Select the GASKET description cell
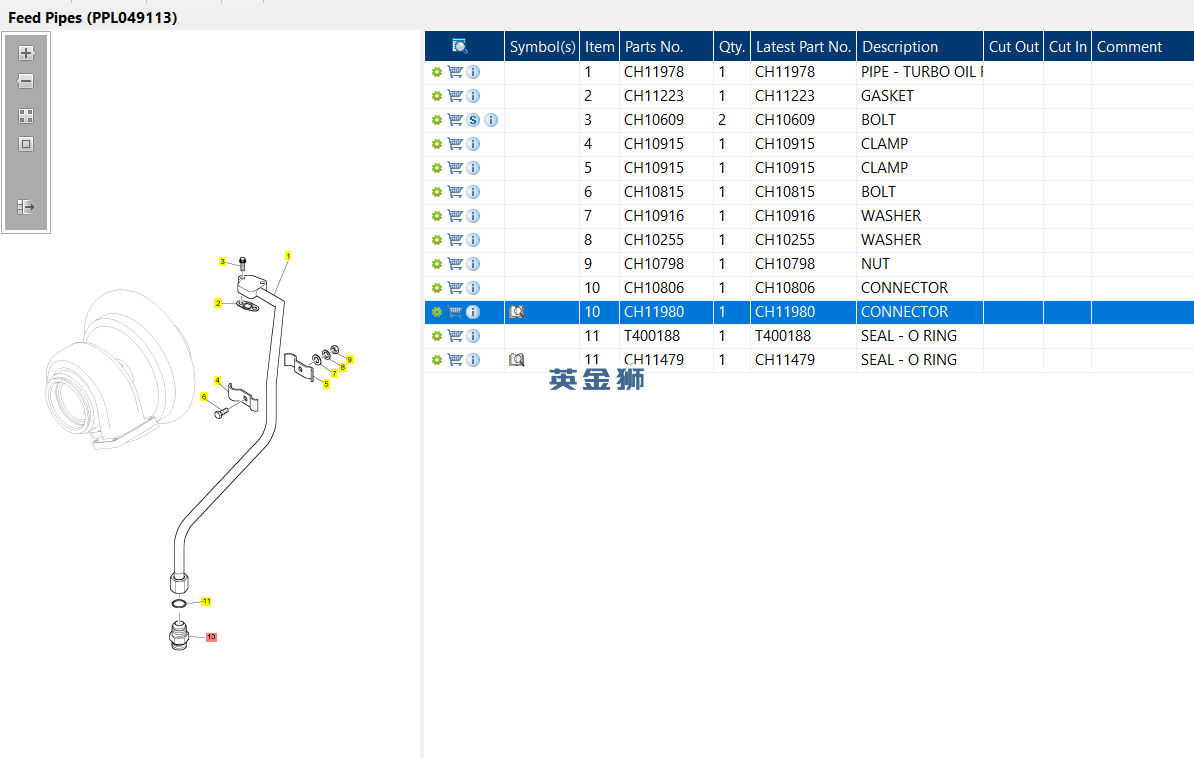 920,96
